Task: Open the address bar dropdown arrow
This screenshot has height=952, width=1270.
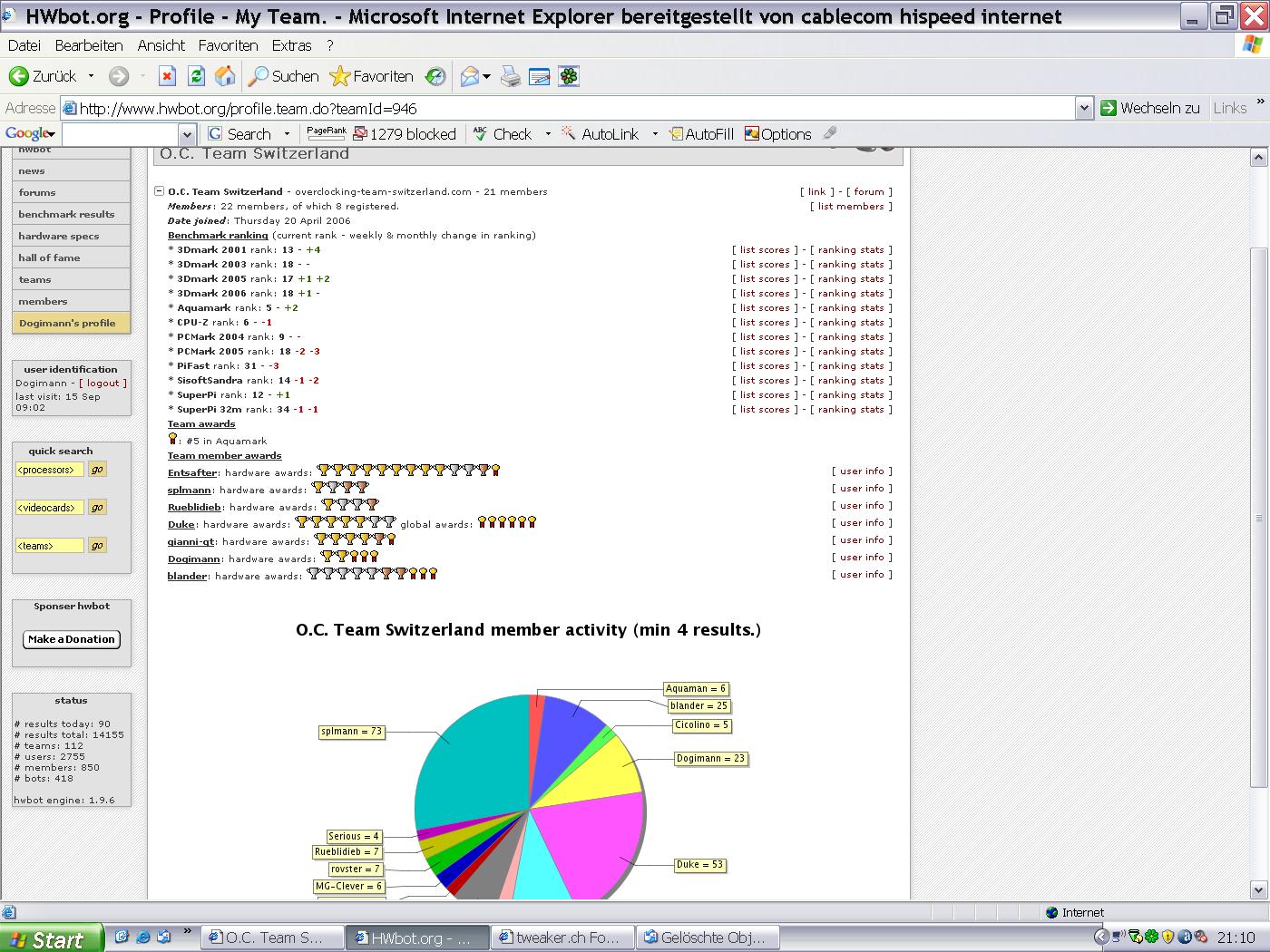Action: (x=1083, y=109)
